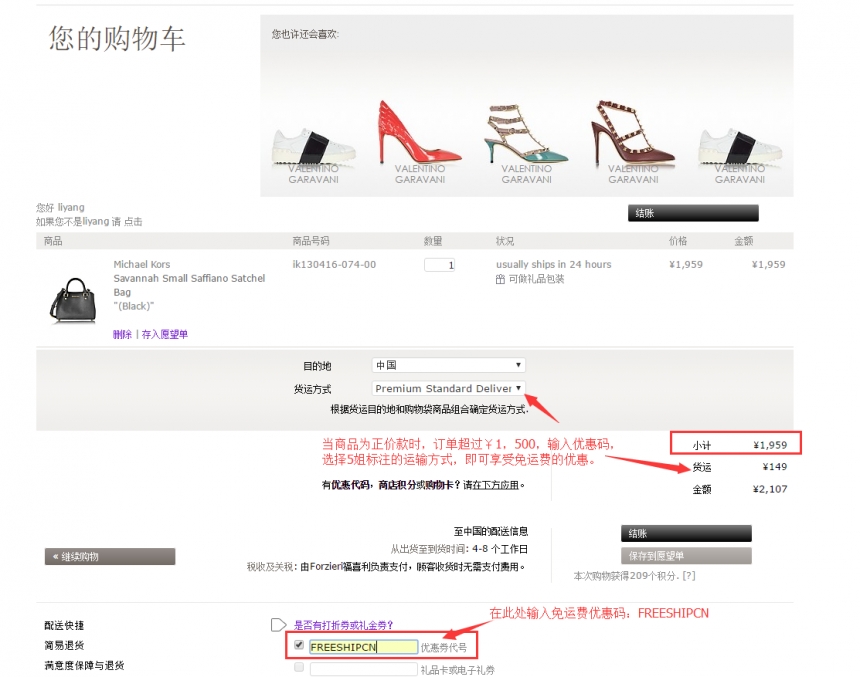
Task: Open the 目的地 country dropdown
Action: [448, 365]
